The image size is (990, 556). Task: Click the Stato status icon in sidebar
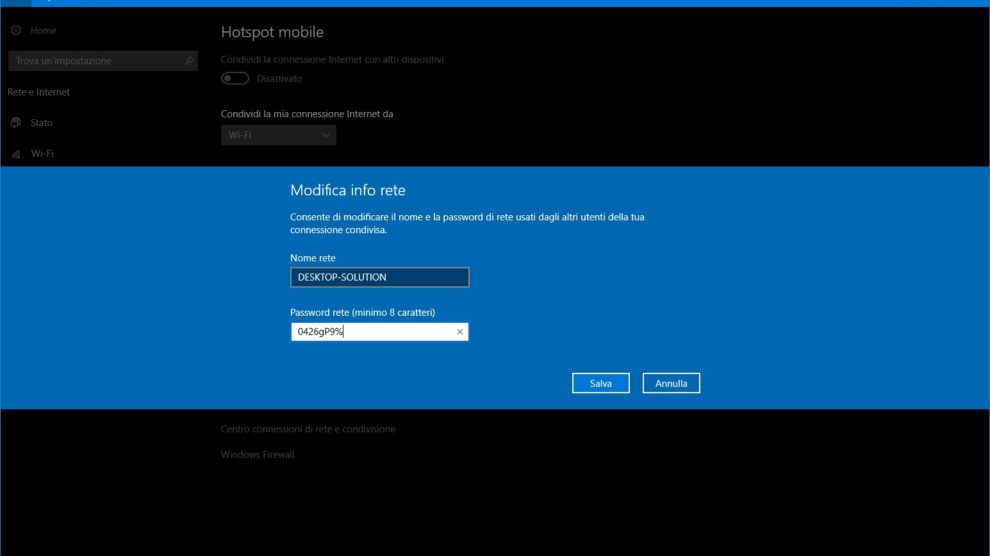(16, 123)
